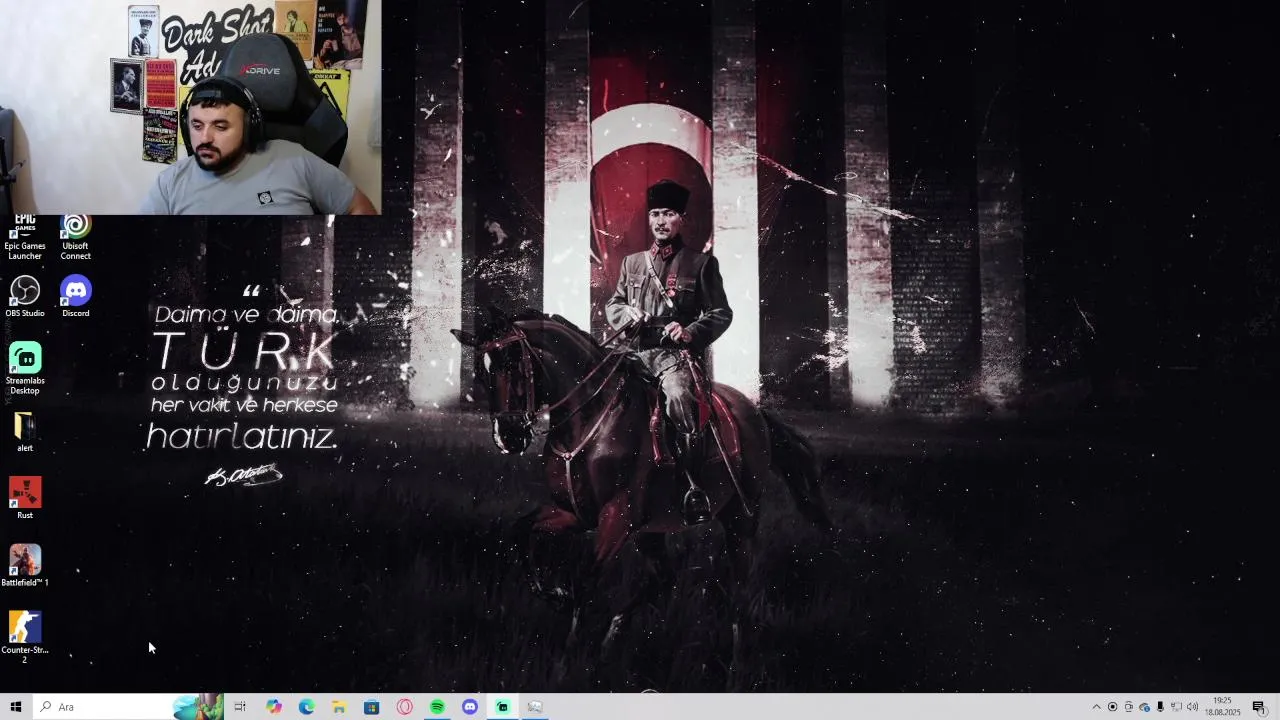Select the Discord desktop shortcut

pyautogui.click(x=75, y=297)
